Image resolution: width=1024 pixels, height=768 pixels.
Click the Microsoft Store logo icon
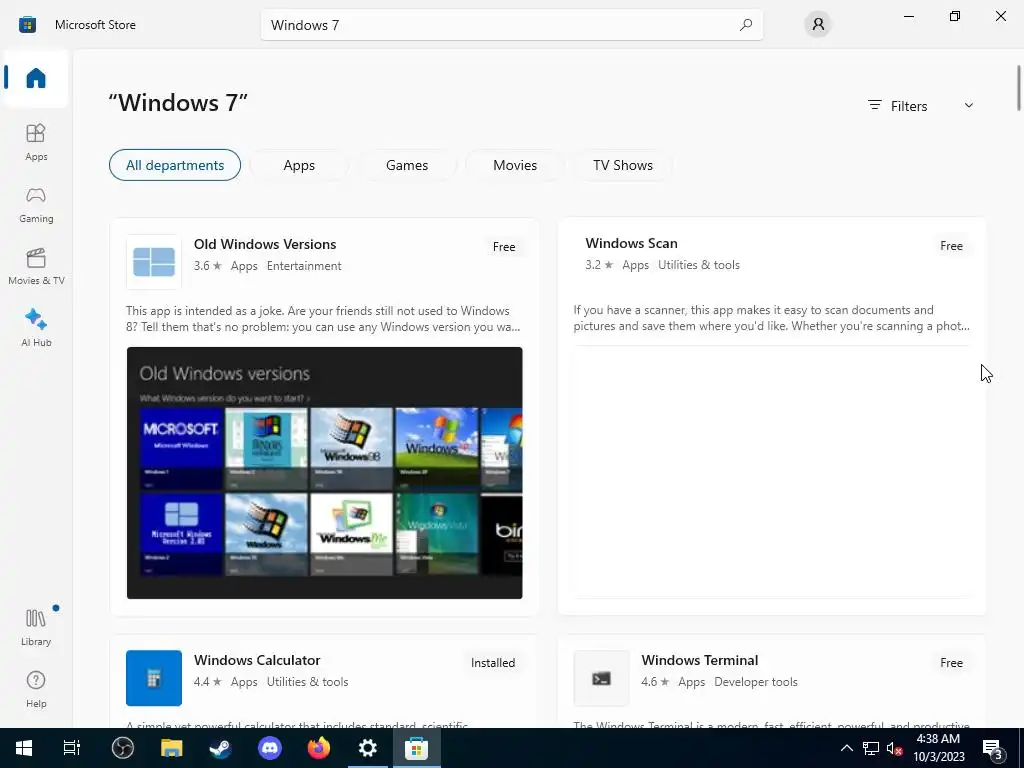coord(27,25)
